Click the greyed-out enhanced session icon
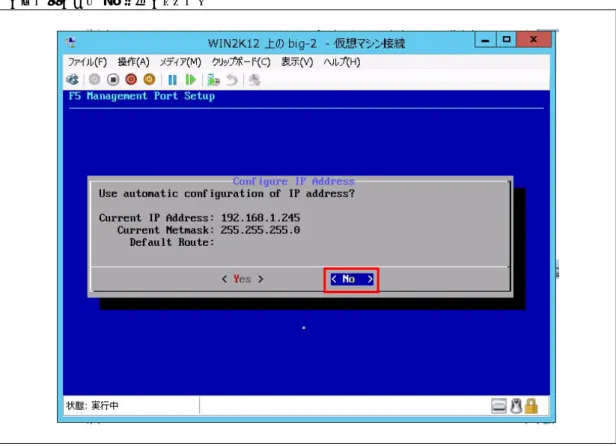Screen dimensions: 616x446 [255, 80]
